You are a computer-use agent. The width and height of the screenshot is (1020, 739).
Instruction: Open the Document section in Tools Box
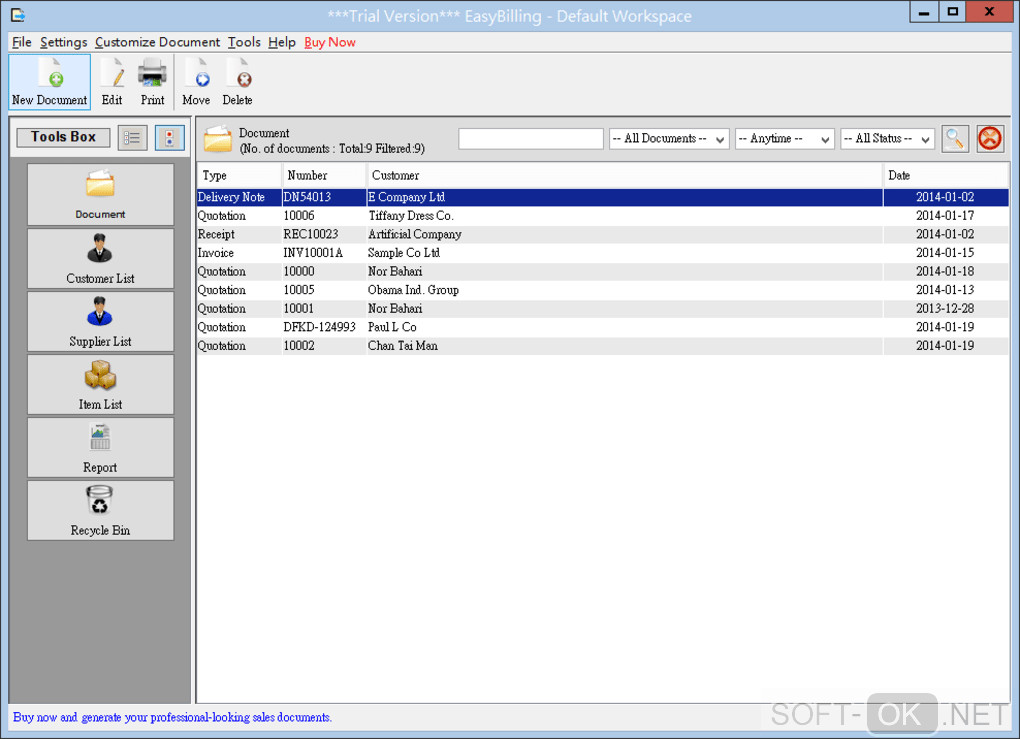click(100, 195)
